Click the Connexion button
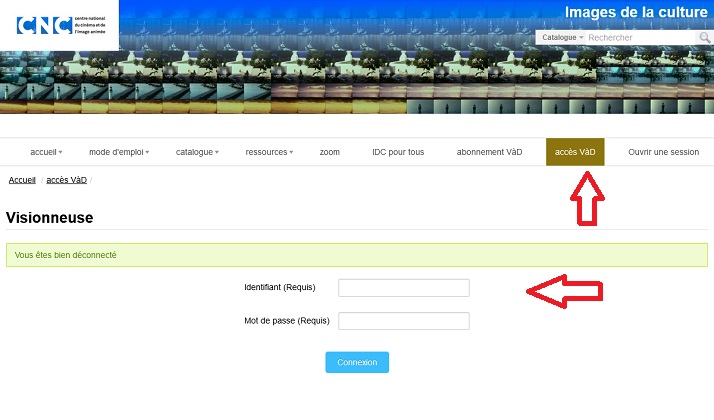 tap(357, 362)
